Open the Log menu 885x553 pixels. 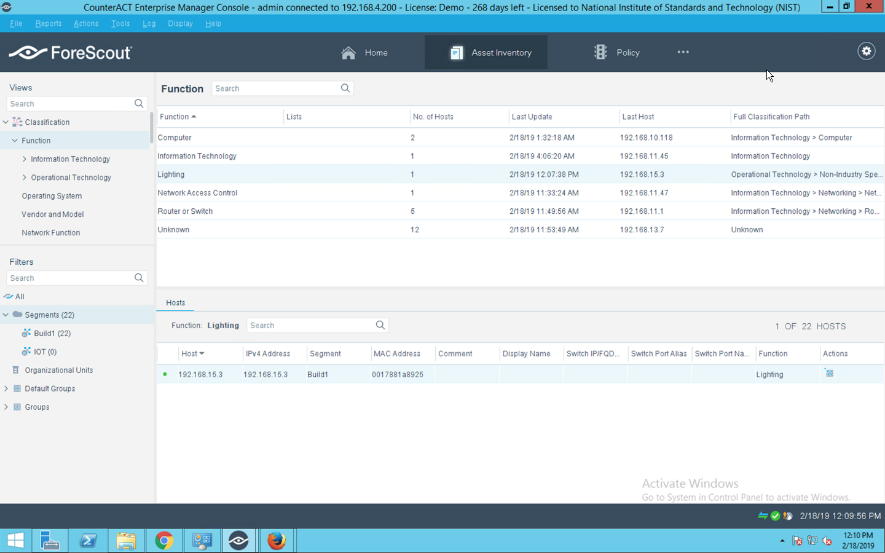(148, 24)
